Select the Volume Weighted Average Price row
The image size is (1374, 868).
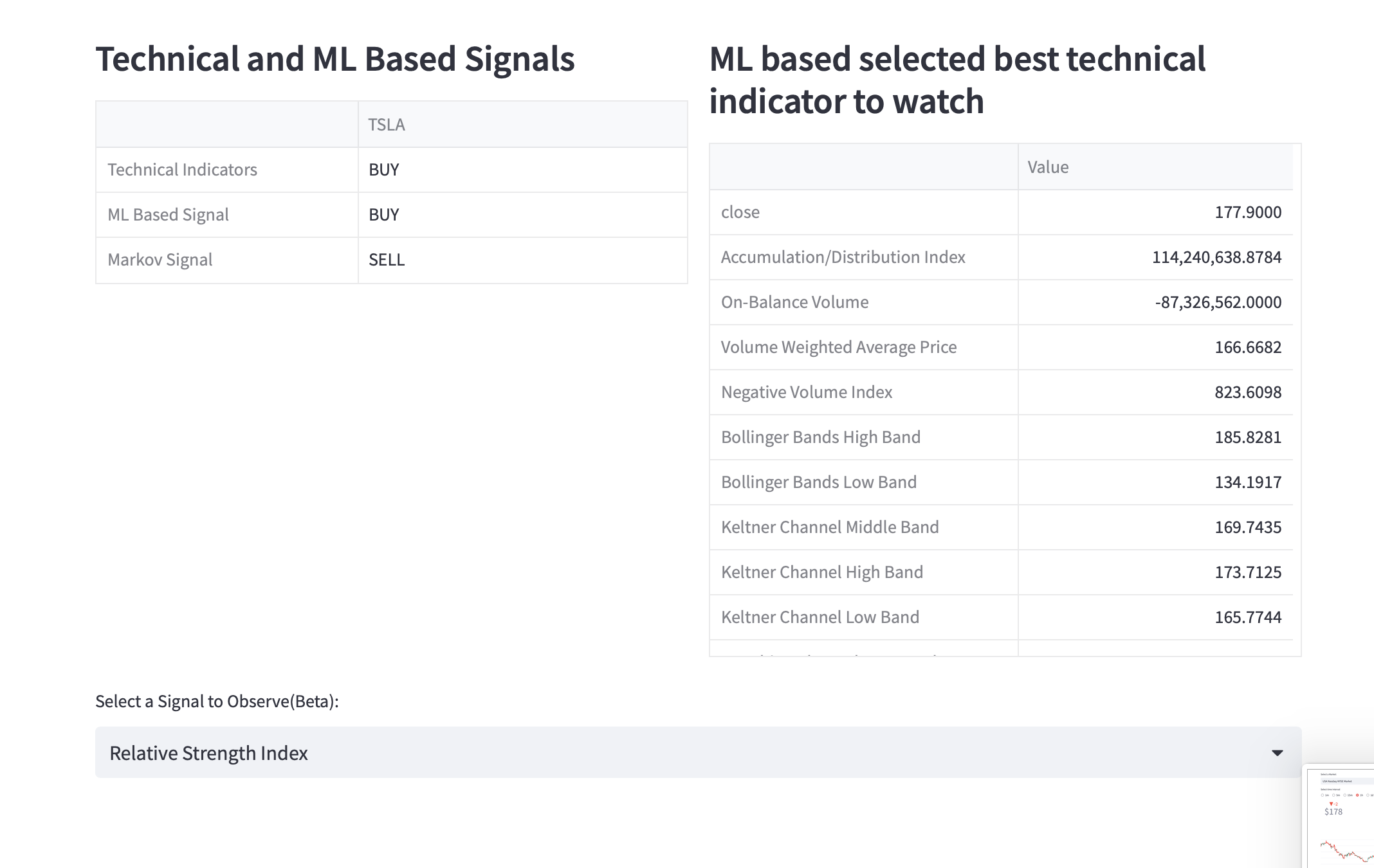[1002, 347]
